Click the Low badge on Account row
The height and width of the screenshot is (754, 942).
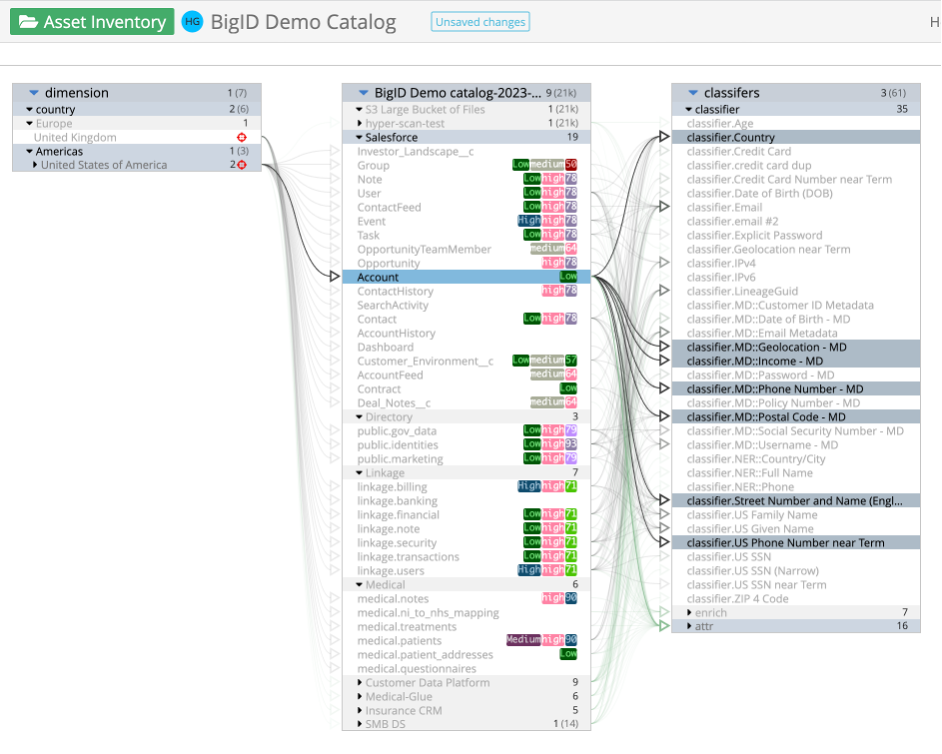tap(568, 276)
